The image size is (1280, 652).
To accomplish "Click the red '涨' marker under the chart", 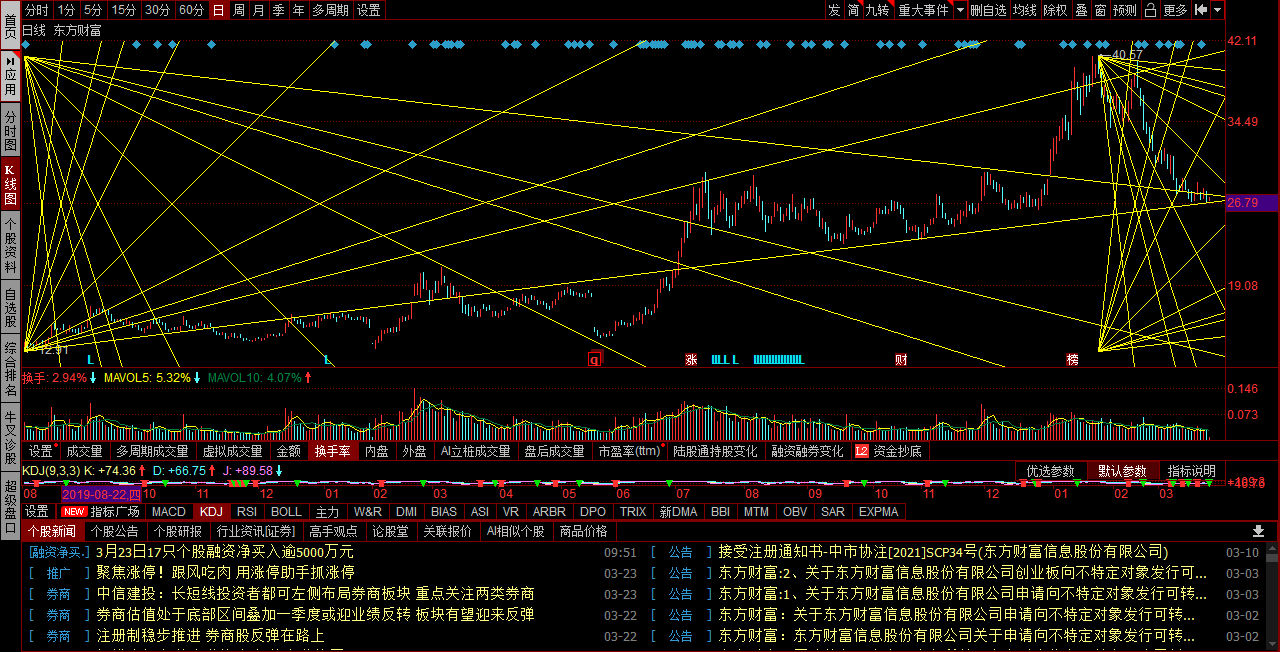I will pyautogui.click(x=690, y=359).
